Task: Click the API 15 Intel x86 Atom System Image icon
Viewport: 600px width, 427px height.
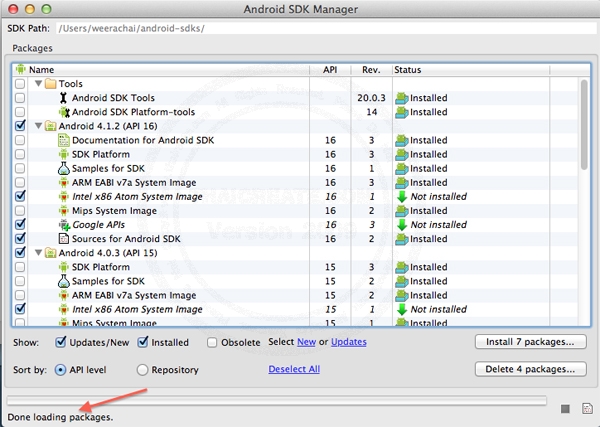Action: [64, 309]
